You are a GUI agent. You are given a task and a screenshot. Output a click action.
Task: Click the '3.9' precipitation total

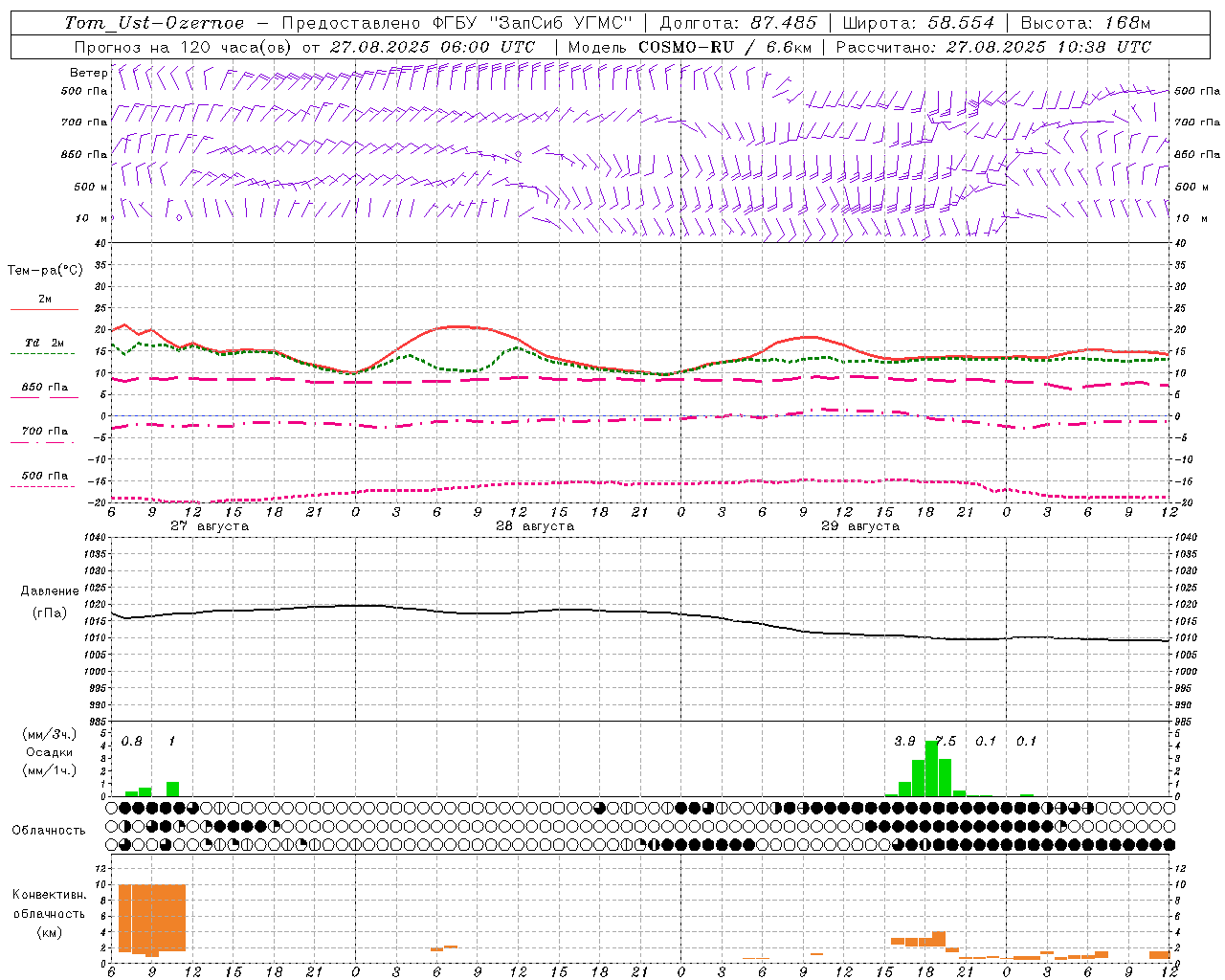[904, 742]
